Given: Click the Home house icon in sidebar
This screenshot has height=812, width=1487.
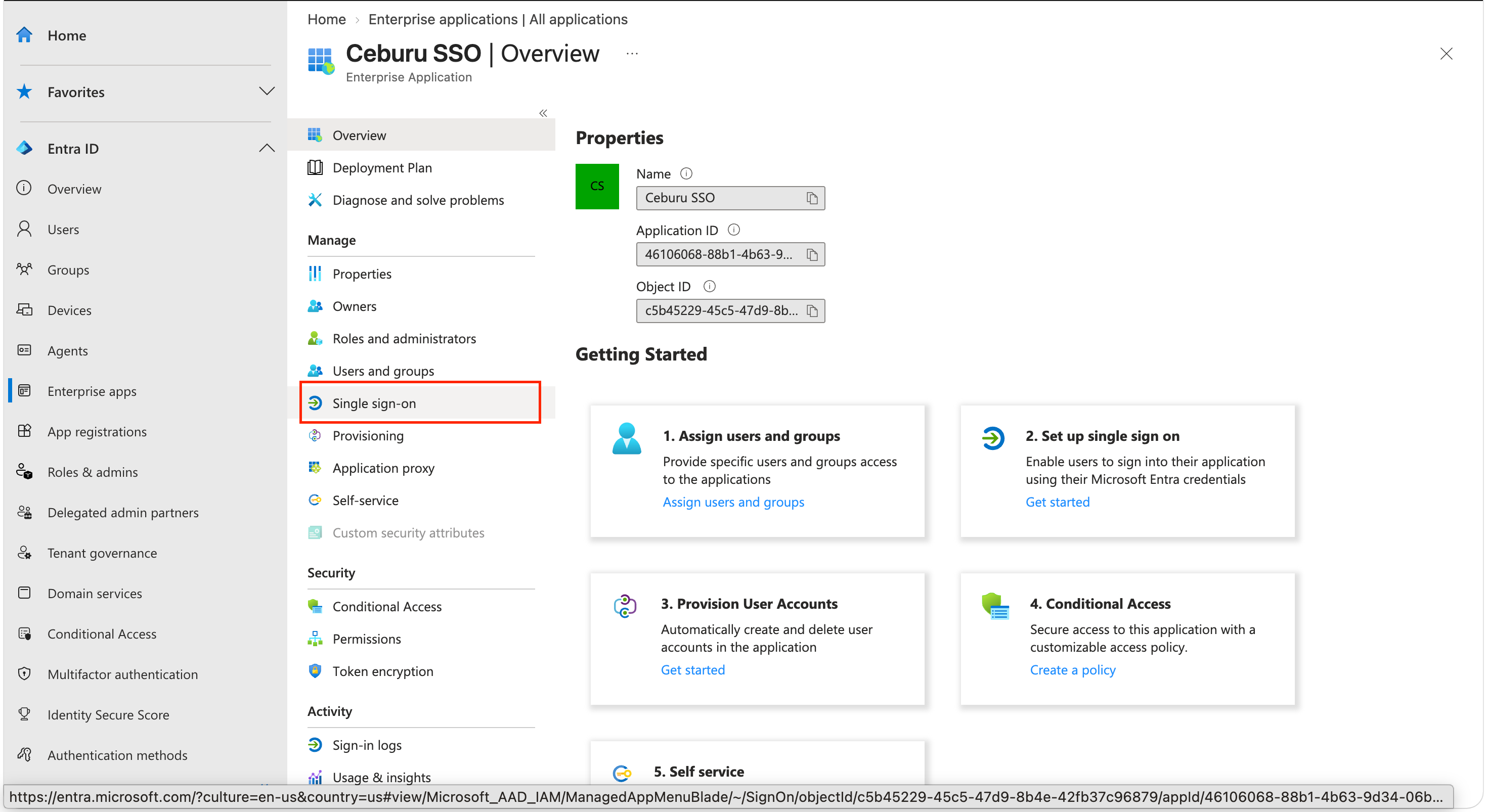Looking at the screenshot, I should pos(24,35).
